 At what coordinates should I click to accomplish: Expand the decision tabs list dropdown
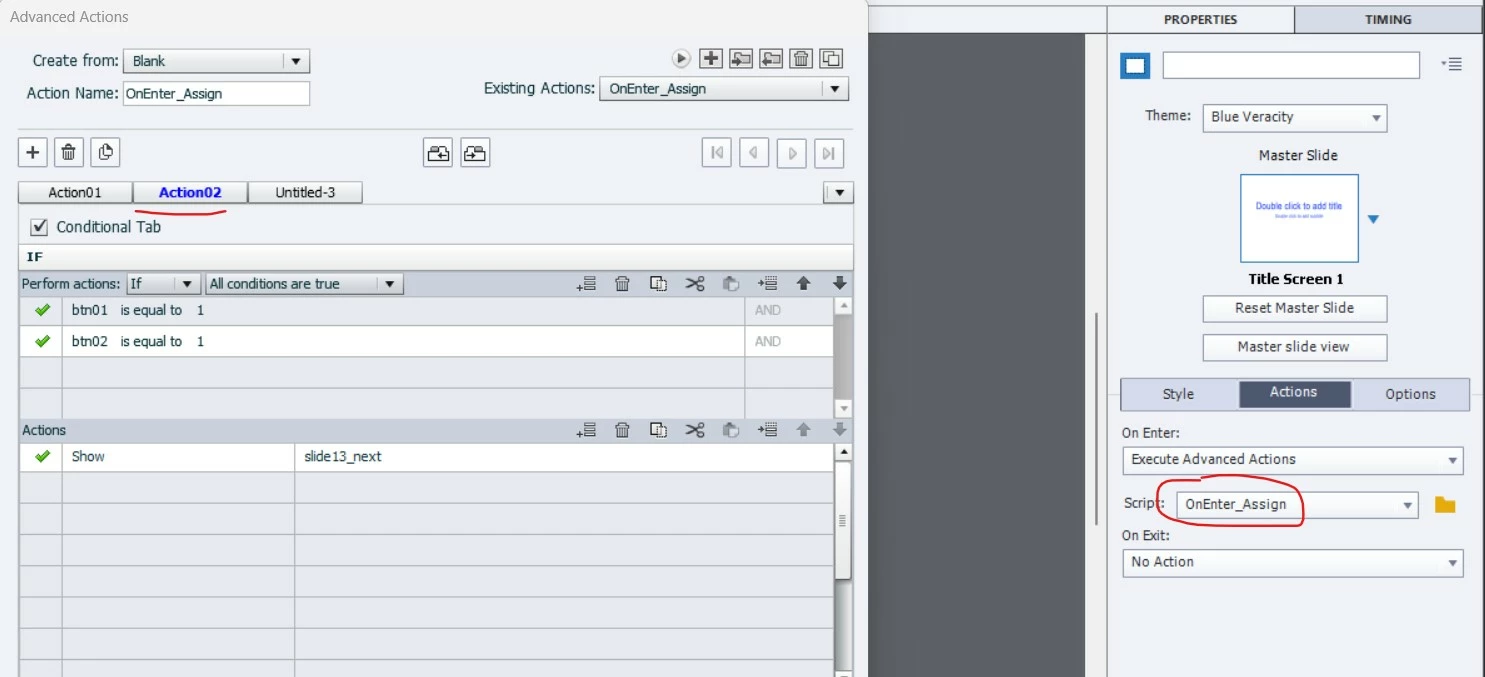click(x=838, y=192)
